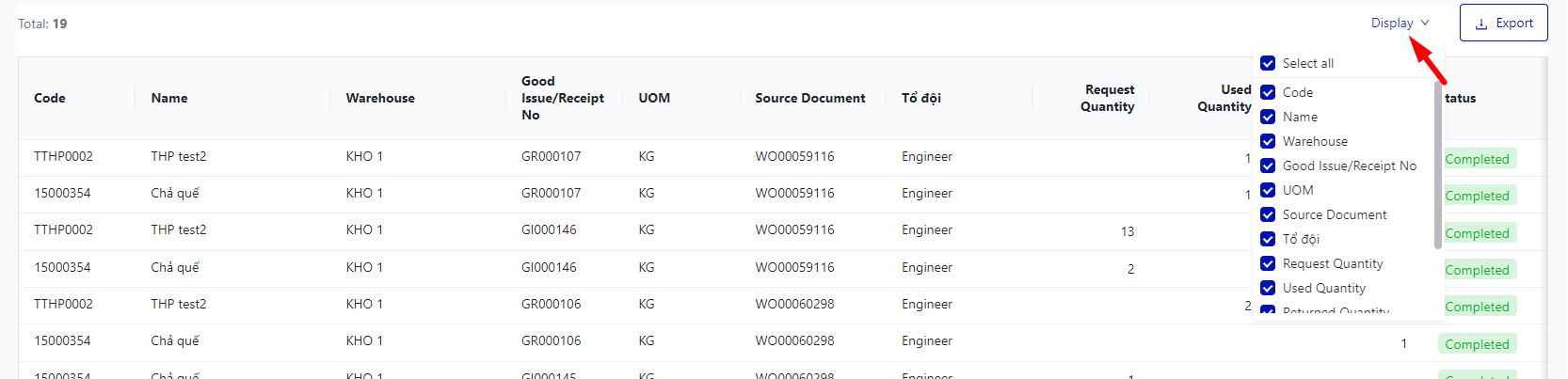Click the Code column header
Screen dimensions: 1568x379
pyautogui.click(x=50, y=98)
